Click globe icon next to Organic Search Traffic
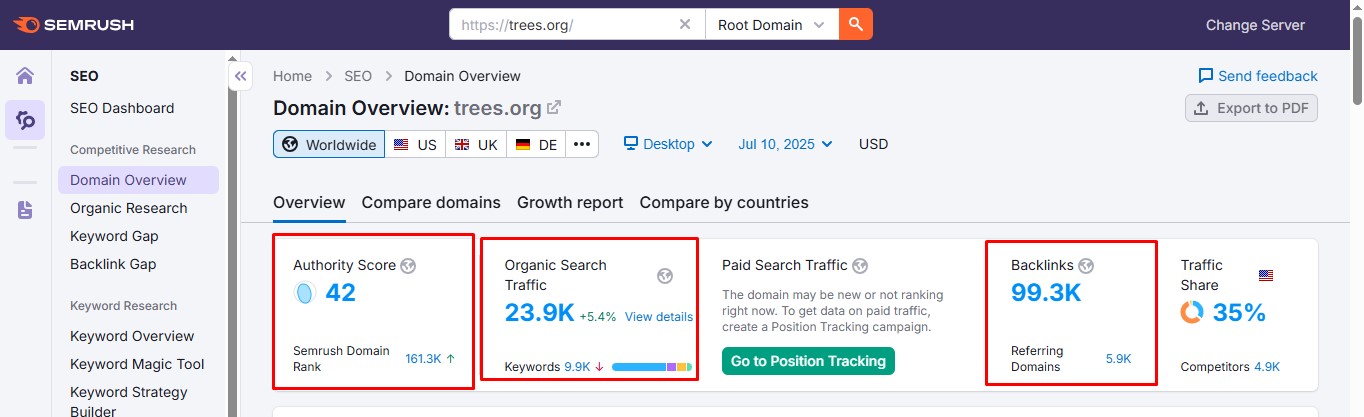Image resolution: width=1364 pixels, height=417 pixels. point(665,276)
